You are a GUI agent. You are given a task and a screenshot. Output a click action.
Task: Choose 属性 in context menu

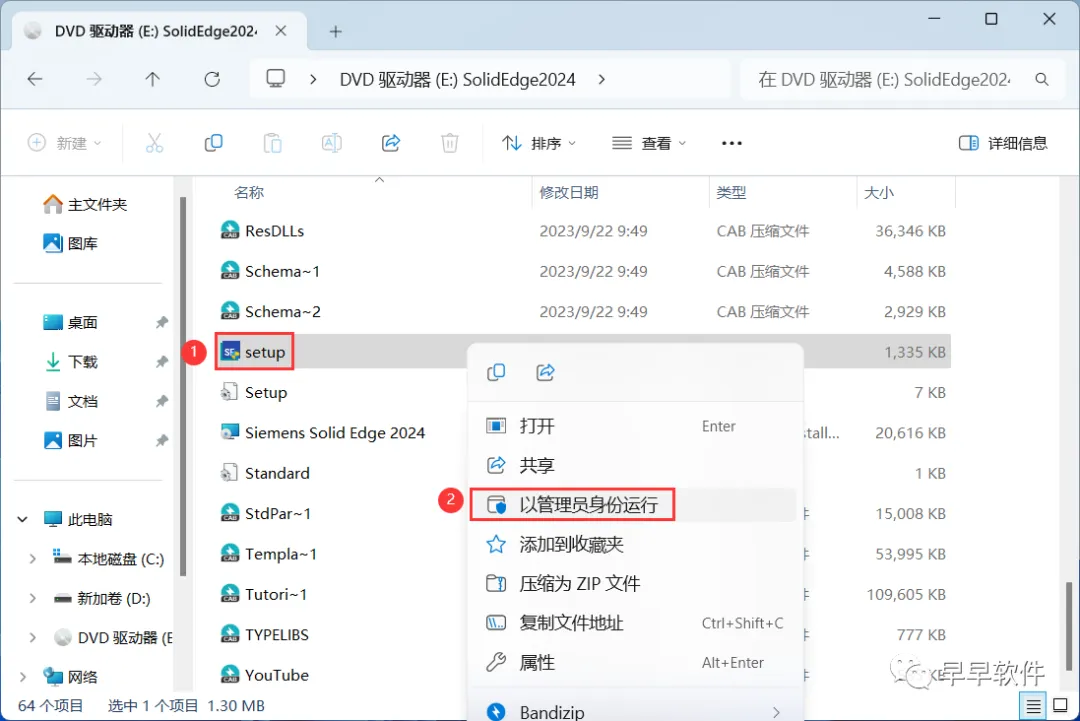coord(635,662)
